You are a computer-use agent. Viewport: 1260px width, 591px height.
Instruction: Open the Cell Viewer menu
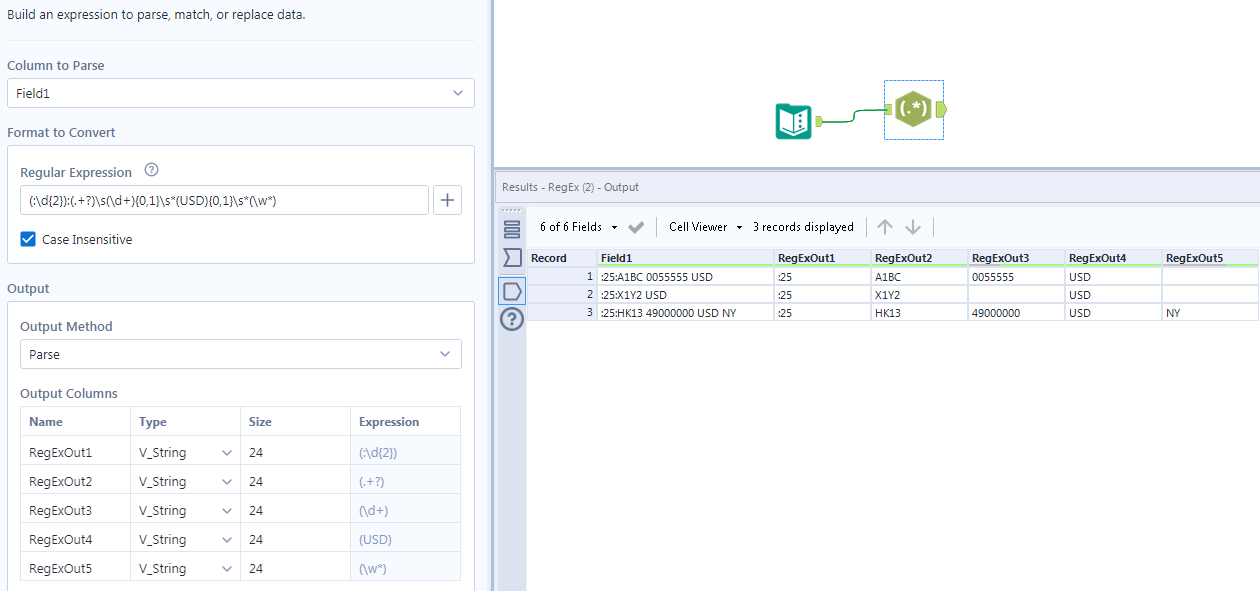(x=705, y=227)
